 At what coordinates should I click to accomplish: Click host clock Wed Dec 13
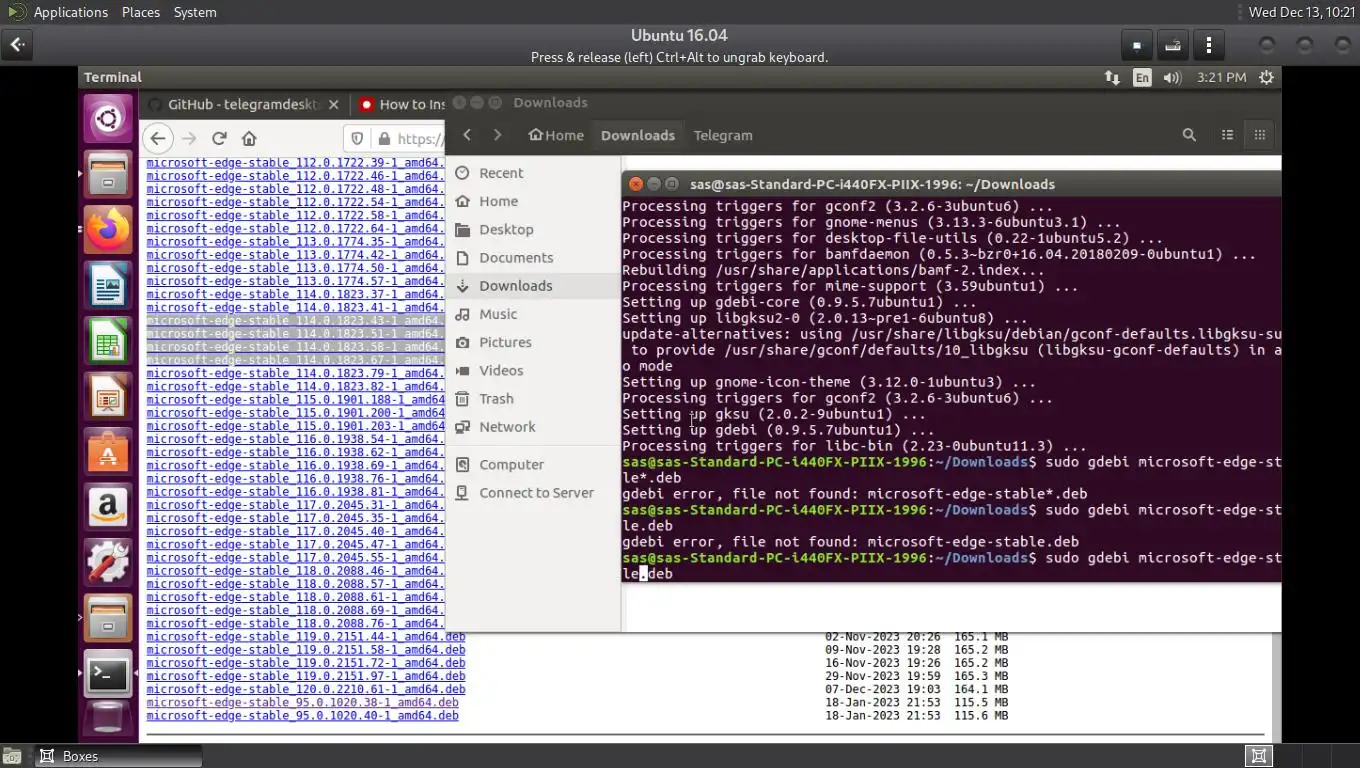[1302, 12]
